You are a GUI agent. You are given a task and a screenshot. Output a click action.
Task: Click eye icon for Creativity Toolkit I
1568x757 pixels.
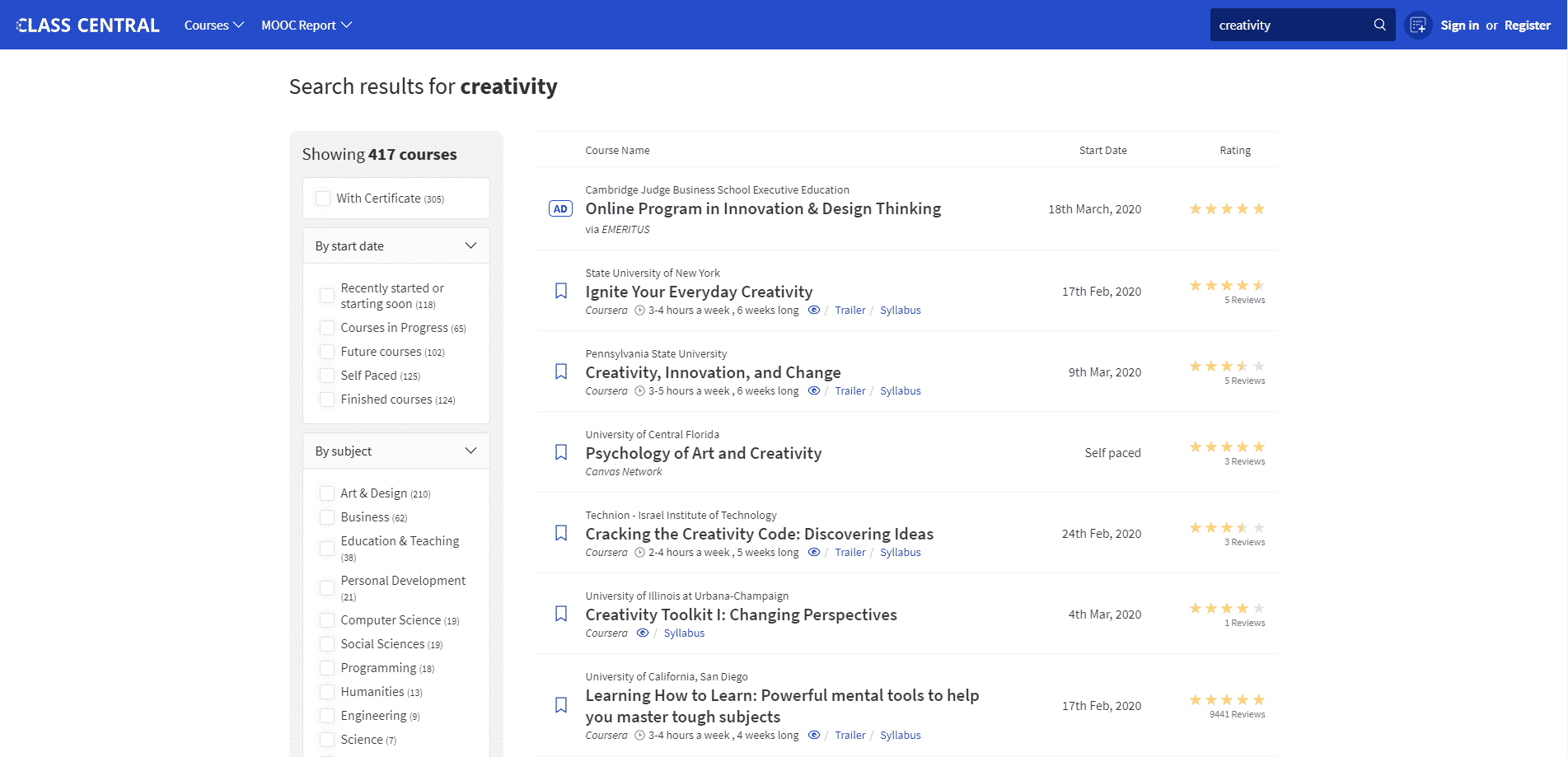point(643,633)
